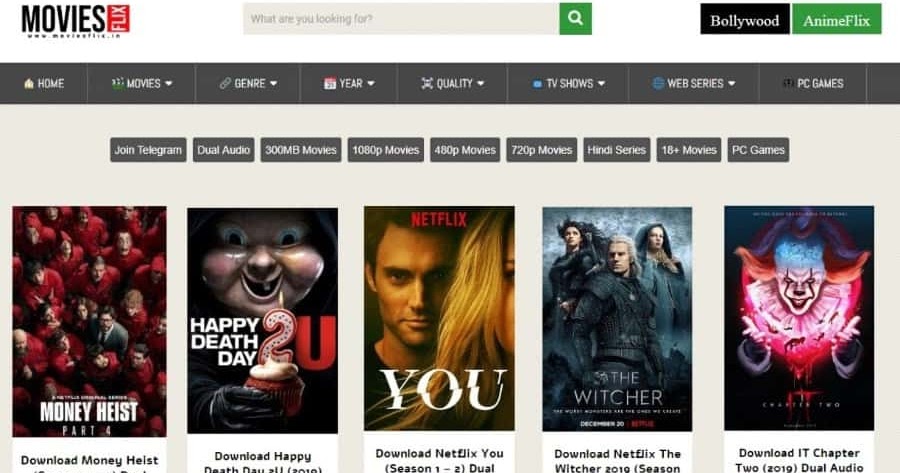Focus the 'What are you looking for?' search box
This screenshot has height=473, width=900.
(x=401, y=18)
